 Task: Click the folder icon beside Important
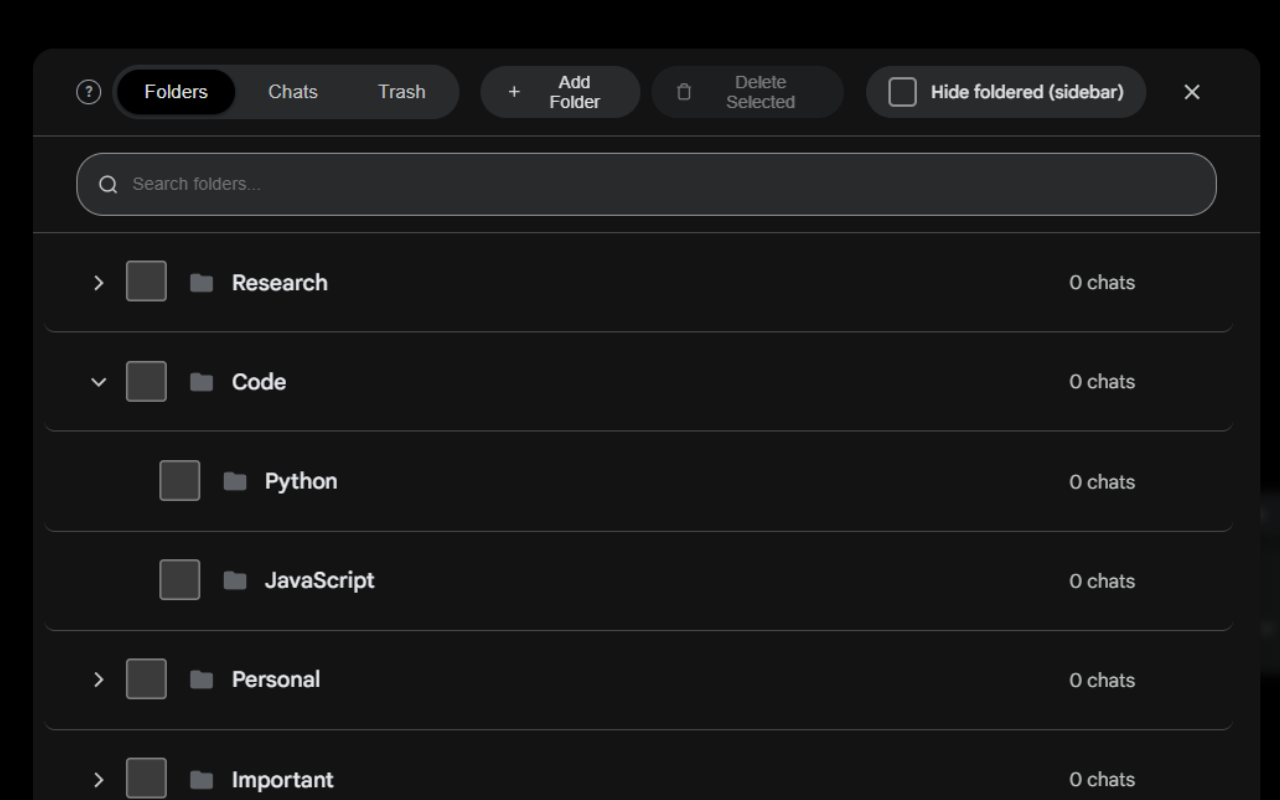tap(202, 779)
